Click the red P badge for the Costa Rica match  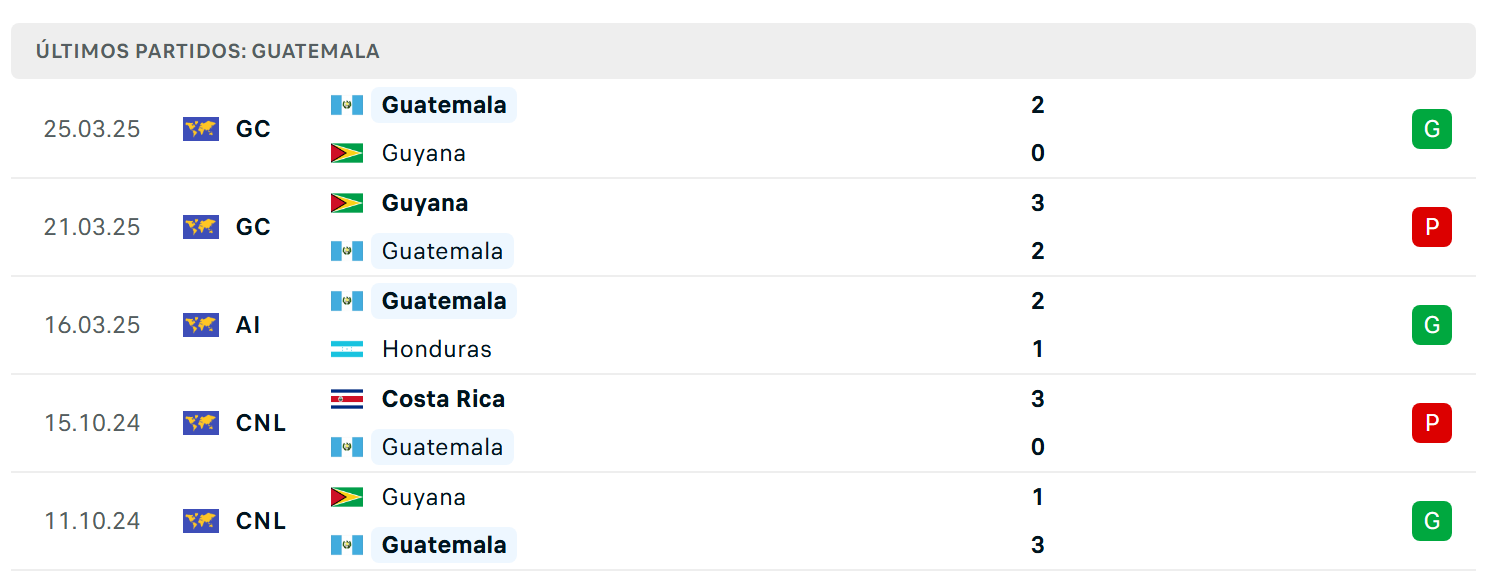(x=1432, y=423)
